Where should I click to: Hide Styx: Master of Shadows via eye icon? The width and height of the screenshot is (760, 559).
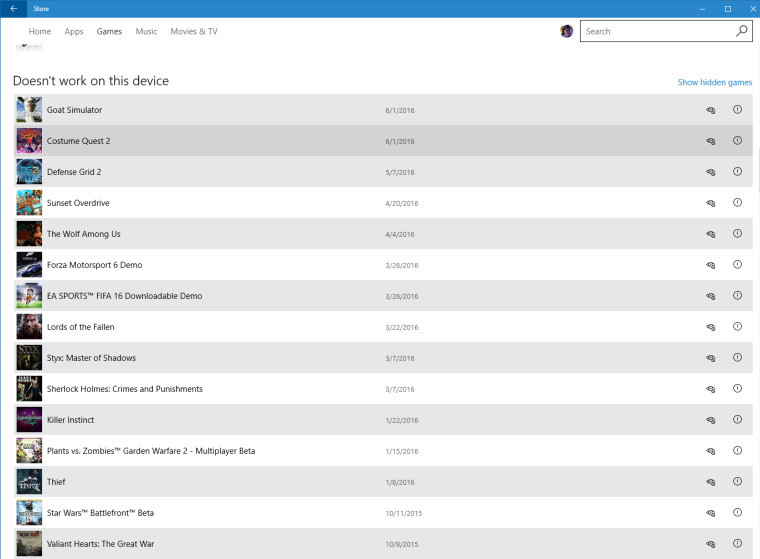point(711,358)
